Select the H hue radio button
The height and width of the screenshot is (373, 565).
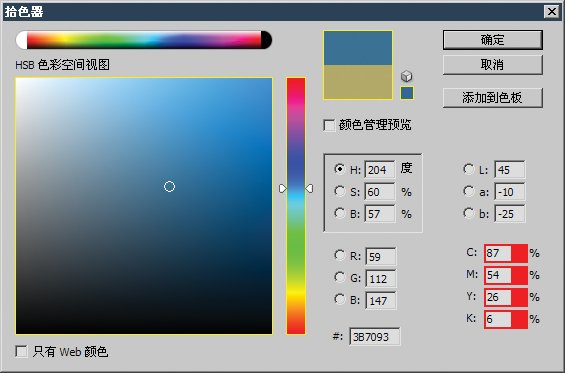(339, 169)
